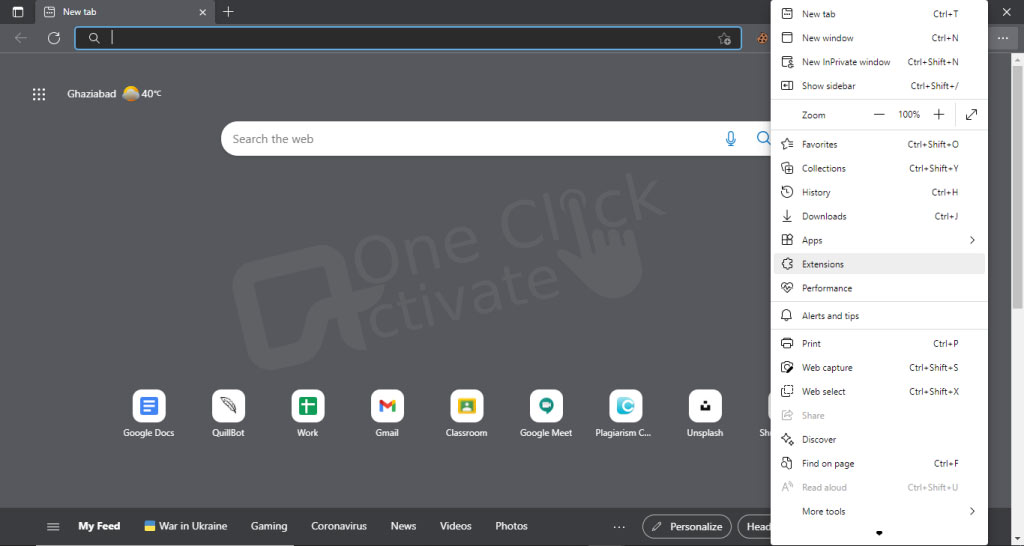Open Alerts and tips menu item
Image resolution: width=1024 pixels, height=546 pixels.
pyautogui.click(x=879, y=316)
